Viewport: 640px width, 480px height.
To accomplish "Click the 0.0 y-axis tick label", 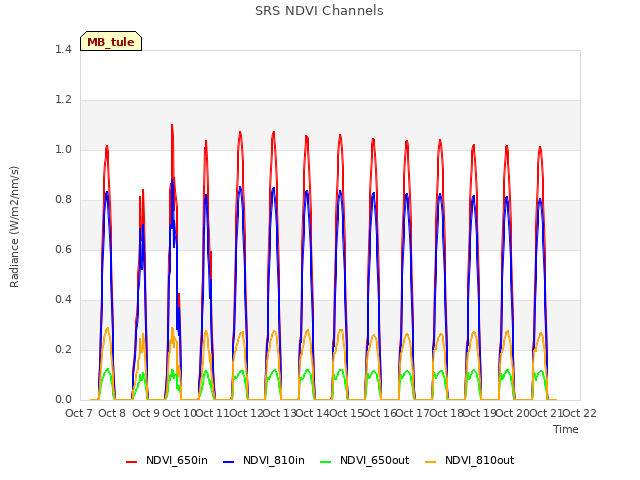I will [x=63, y=400].
